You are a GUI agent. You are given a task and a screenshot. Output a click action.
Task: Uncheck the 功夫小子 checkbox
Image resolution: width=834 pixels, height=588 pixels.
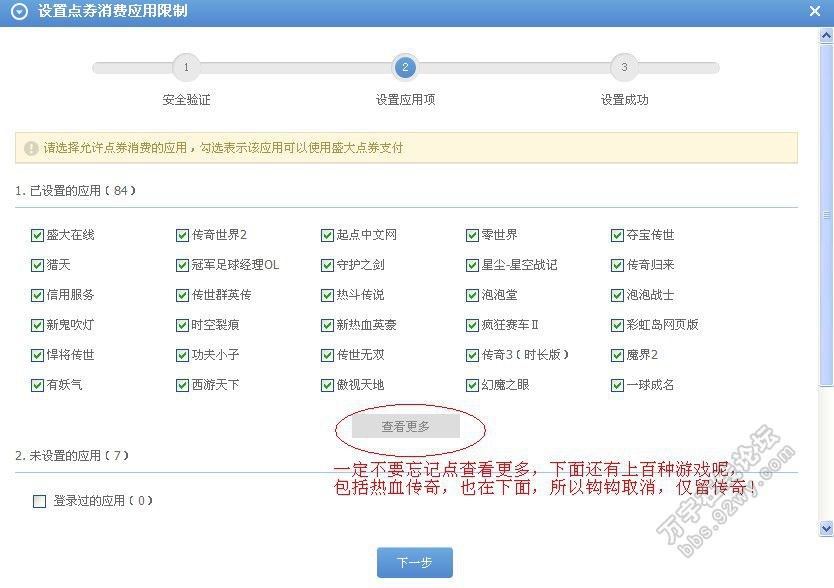coord(182,355)
